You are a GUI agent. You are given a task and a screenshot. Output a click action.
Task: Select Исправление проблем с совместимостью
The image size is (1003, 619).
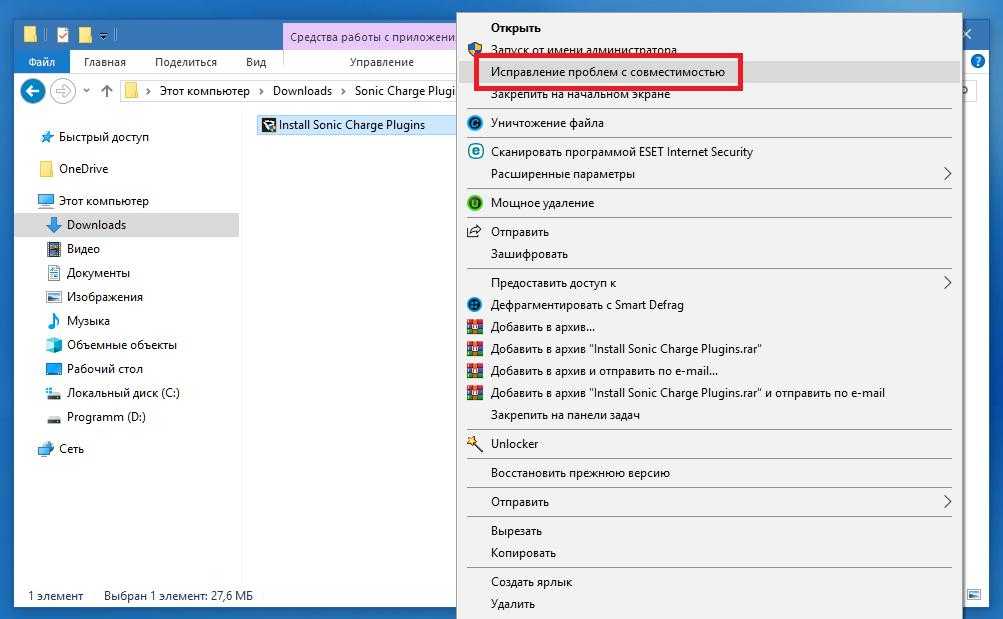[607, 72]
